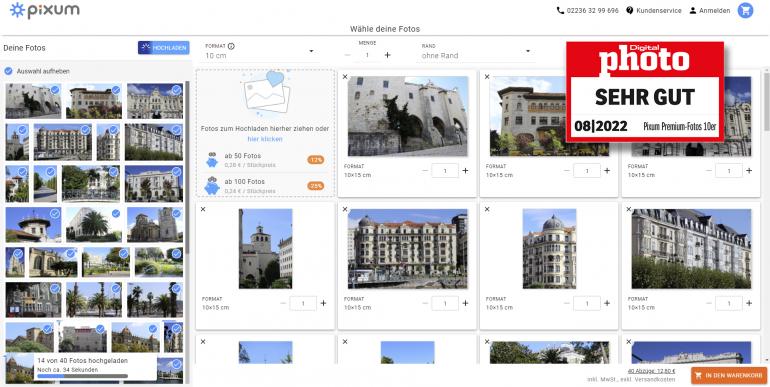
Task: Uncheck the grand white palace thumbnail checkmark
Action: tap(176, 90)
